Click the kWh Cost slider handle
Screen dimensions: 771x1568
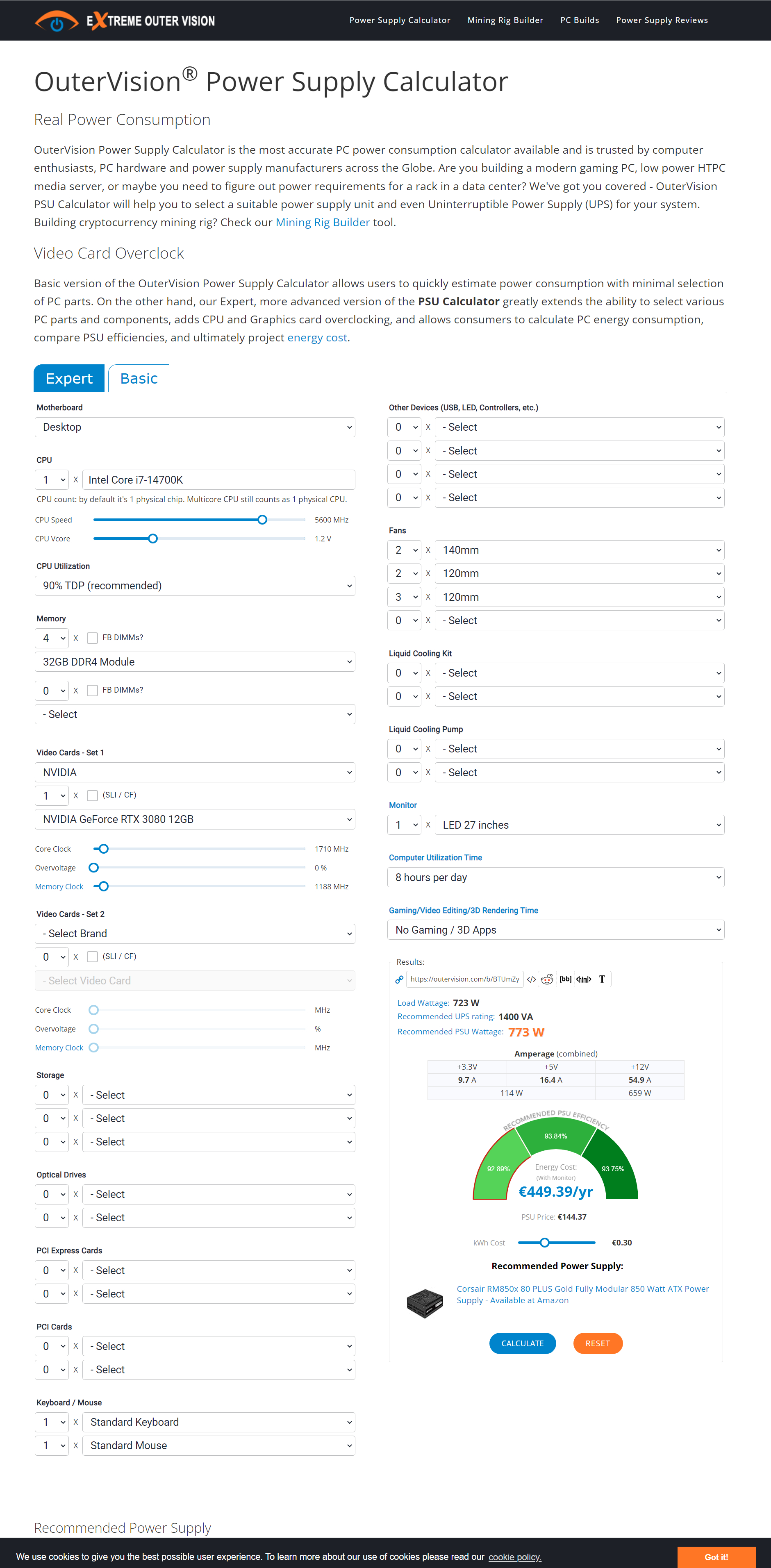coord(544,1242)
